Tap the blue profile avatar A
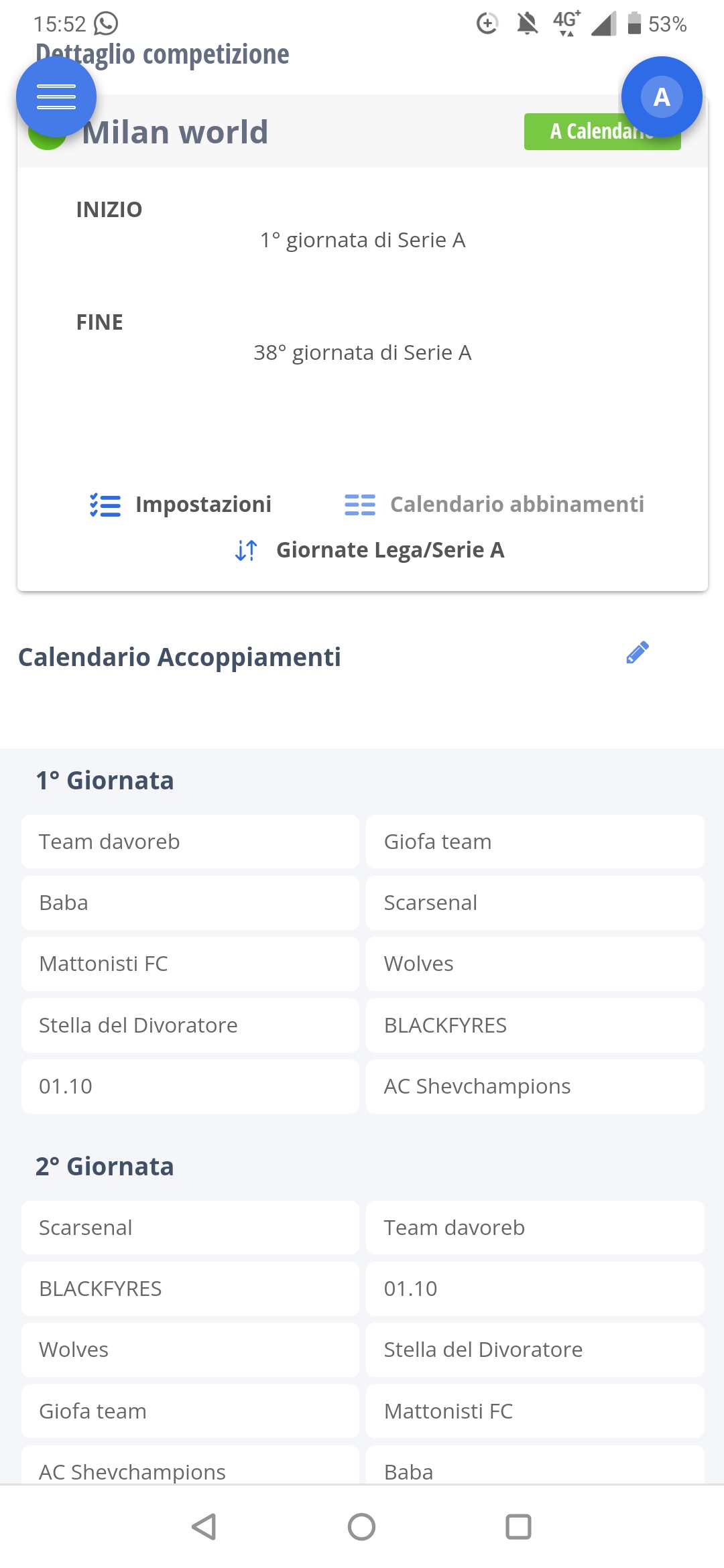The image size is (724, 1568). 662,97
